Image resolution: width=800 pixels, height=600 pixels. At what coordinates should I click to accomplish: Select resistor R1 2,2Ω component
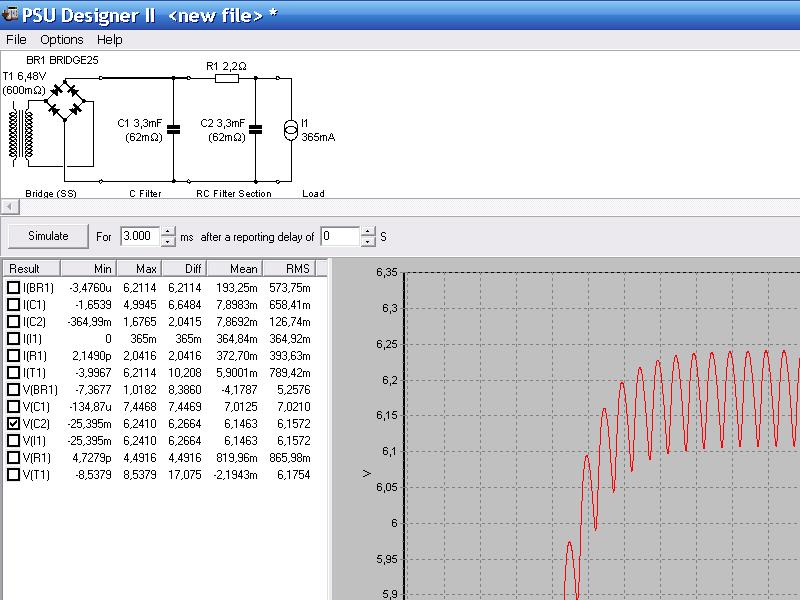(227, 78)
